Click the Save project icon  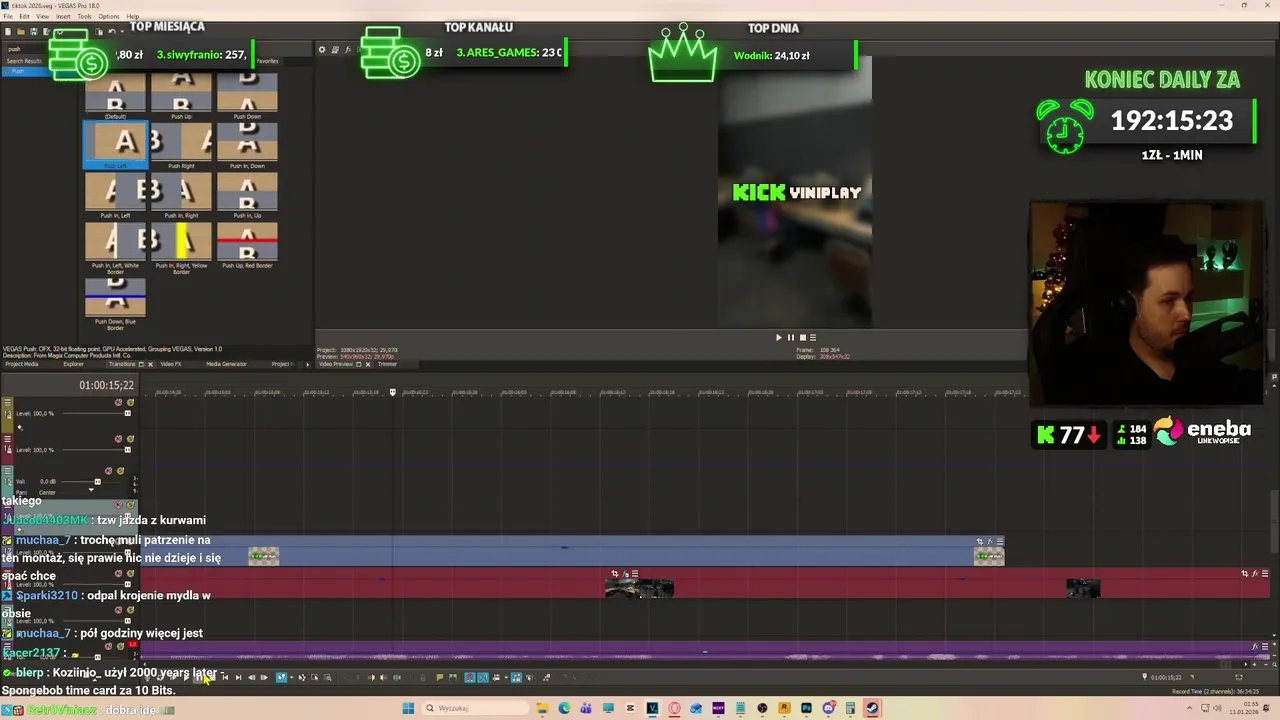pyautogui.click(x=33, y=32)
